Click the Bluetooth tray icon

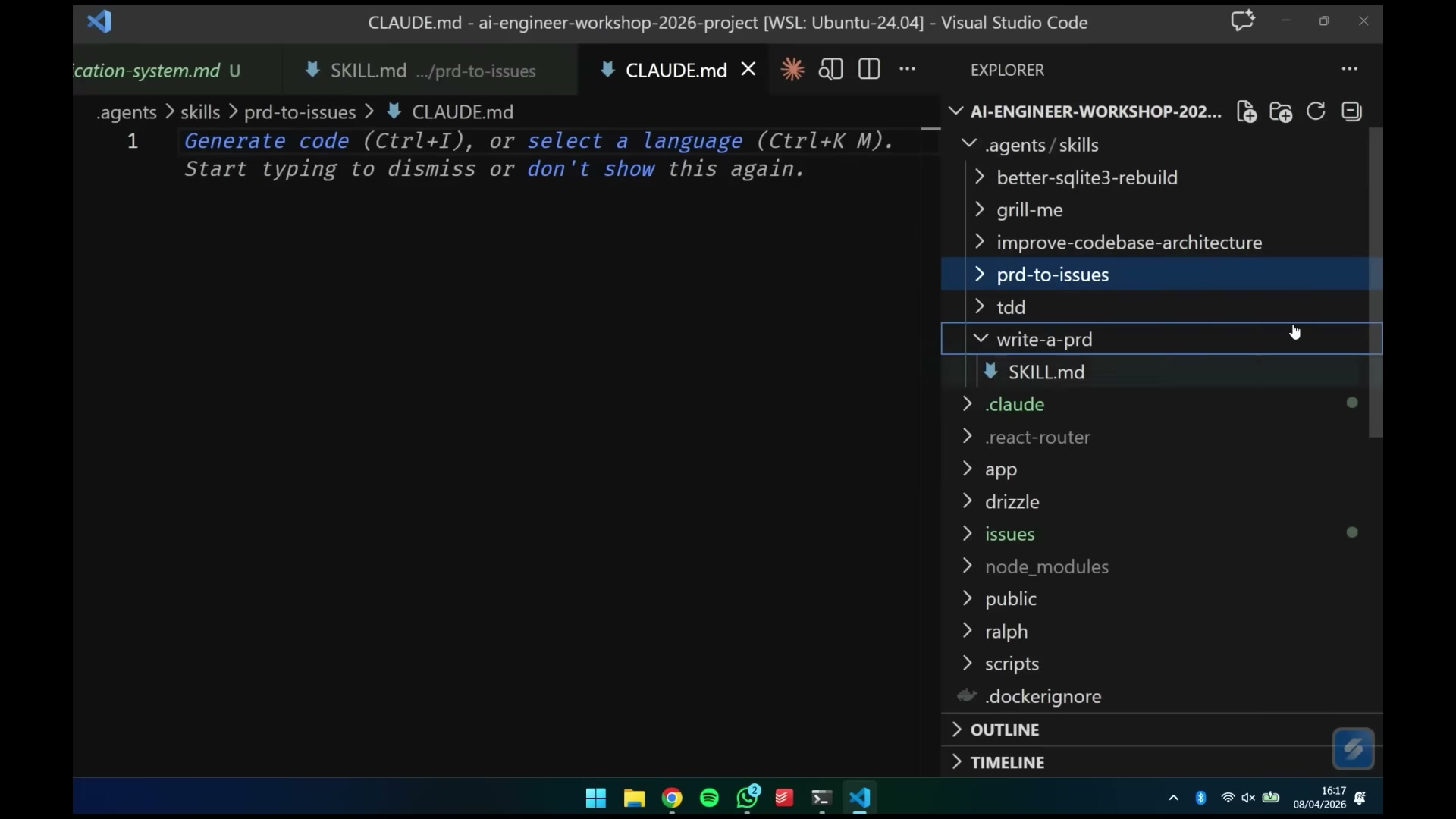(x=1200, y=798)
